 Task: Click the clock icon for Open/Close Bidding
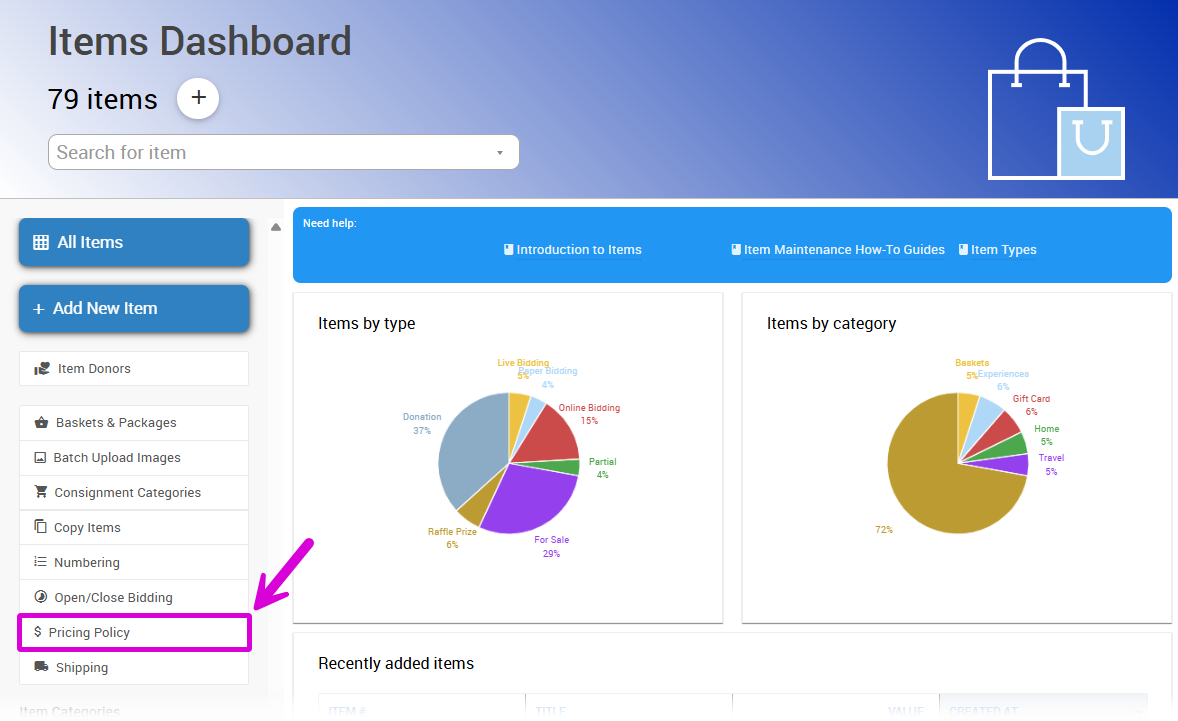tap(41, 597)
